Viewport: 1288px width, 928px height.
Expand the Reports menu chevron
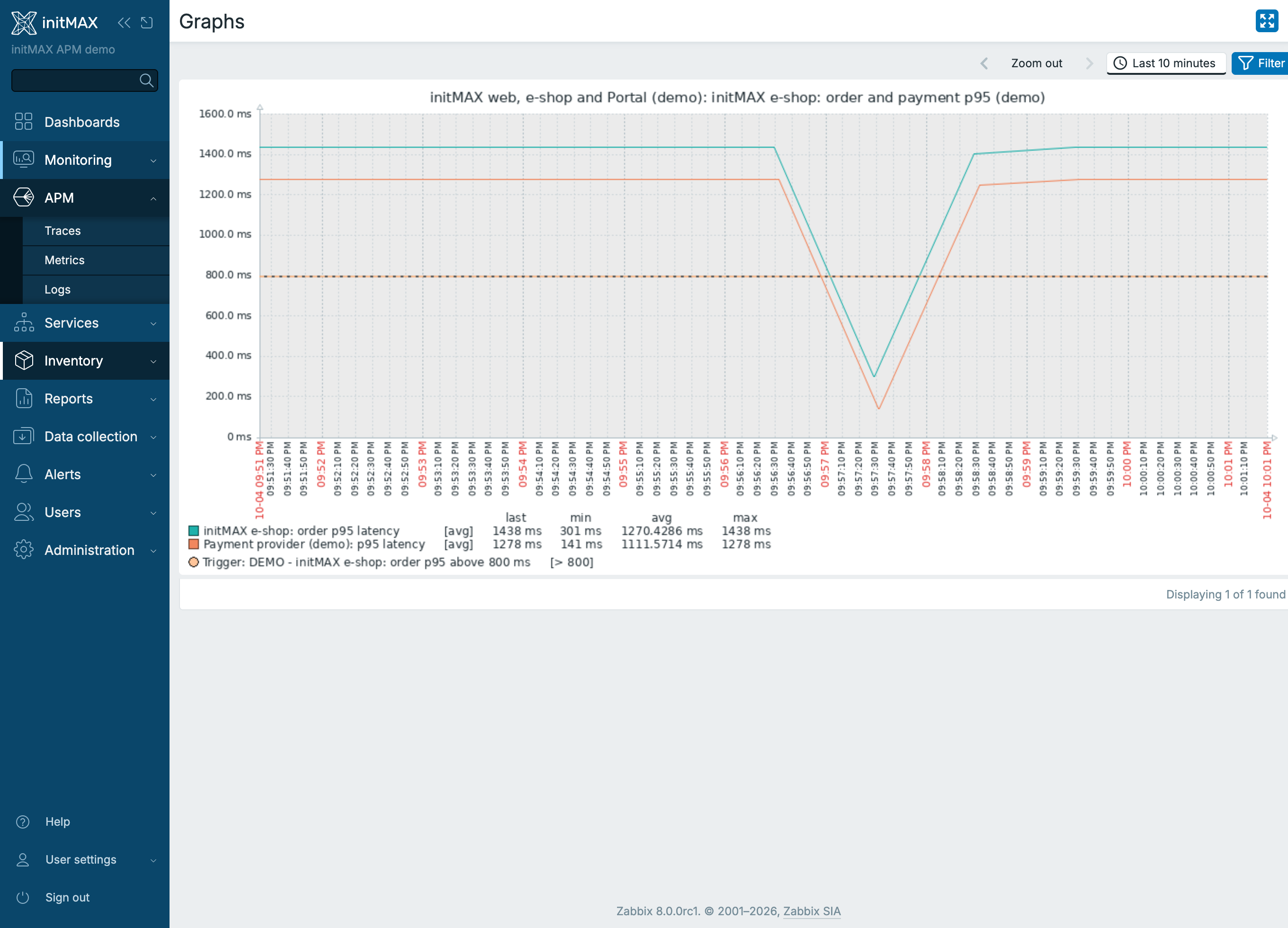pyautogui.click(x=153, y=399)
